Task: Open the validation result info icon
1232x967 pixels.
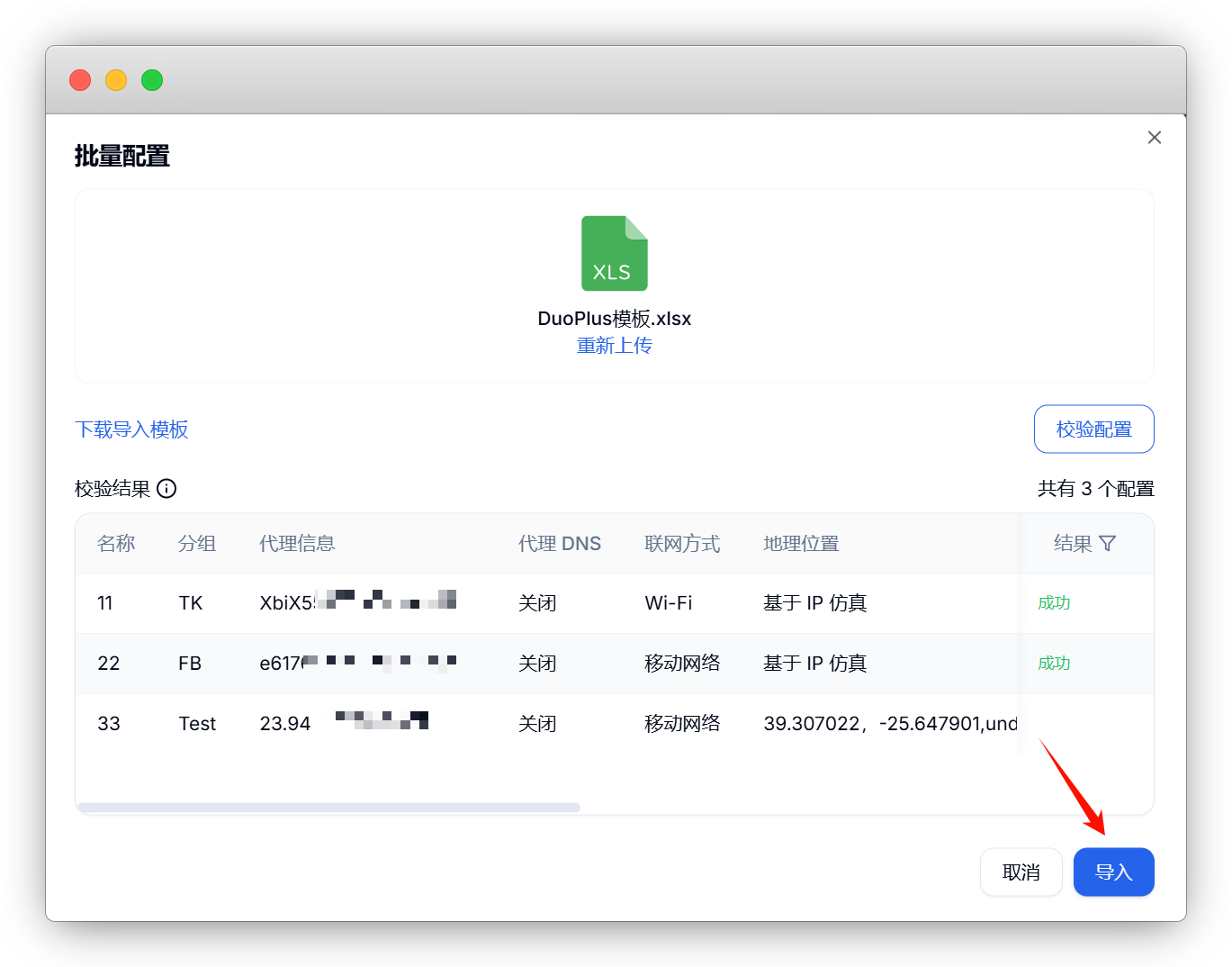Action: pos(166,489)
